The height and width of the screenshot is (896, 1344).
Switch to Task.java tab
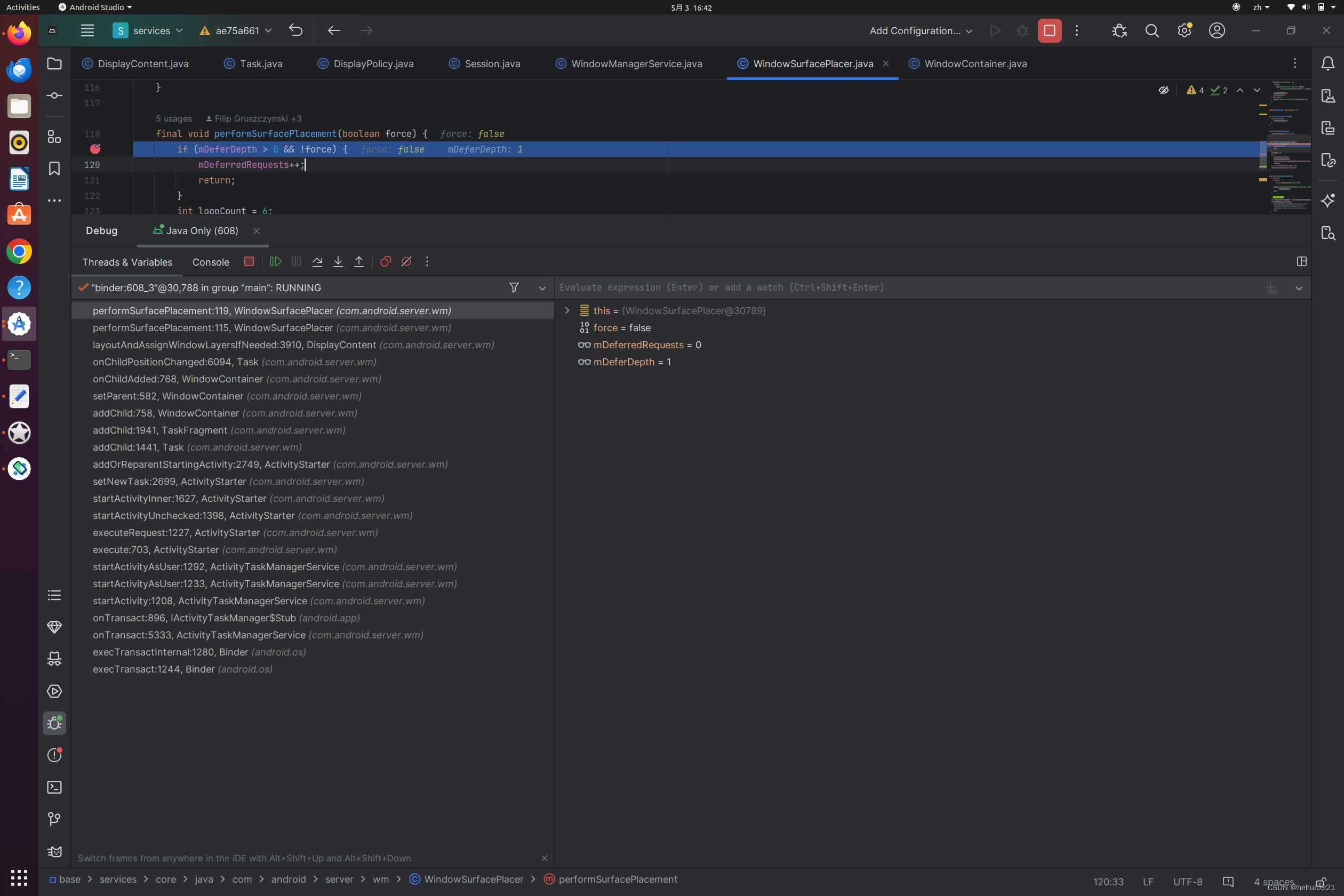click(253, 63)
